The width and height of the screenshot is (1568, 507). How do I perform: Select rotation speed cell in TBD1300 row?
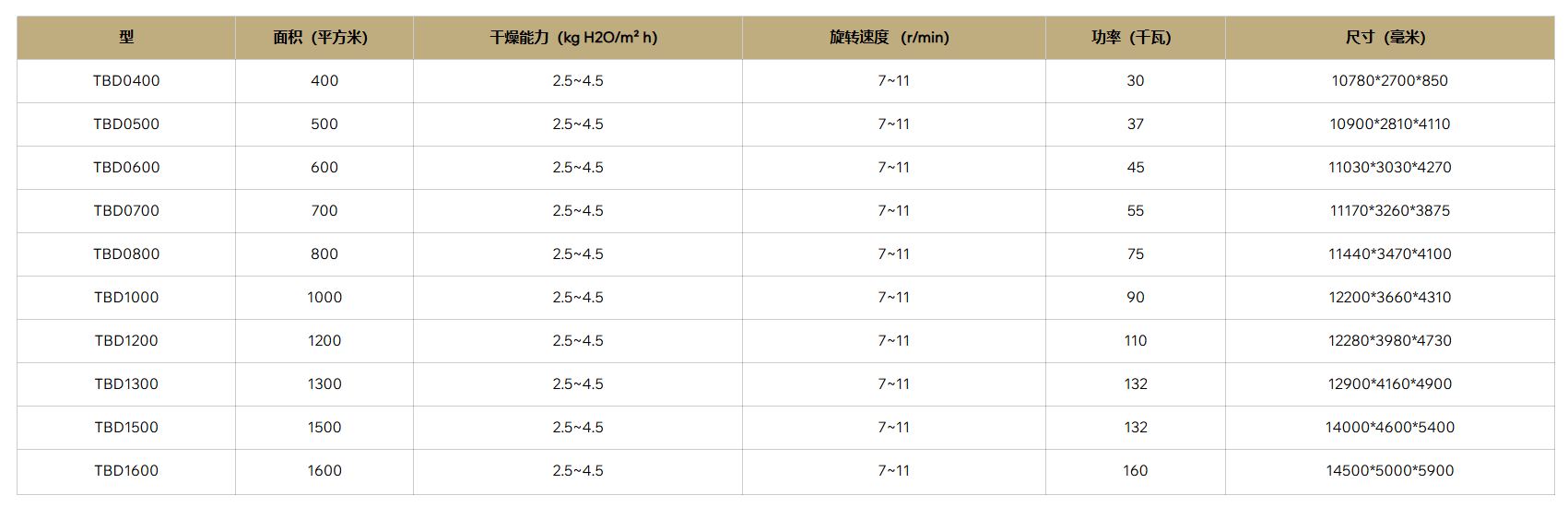pos(892,384)
